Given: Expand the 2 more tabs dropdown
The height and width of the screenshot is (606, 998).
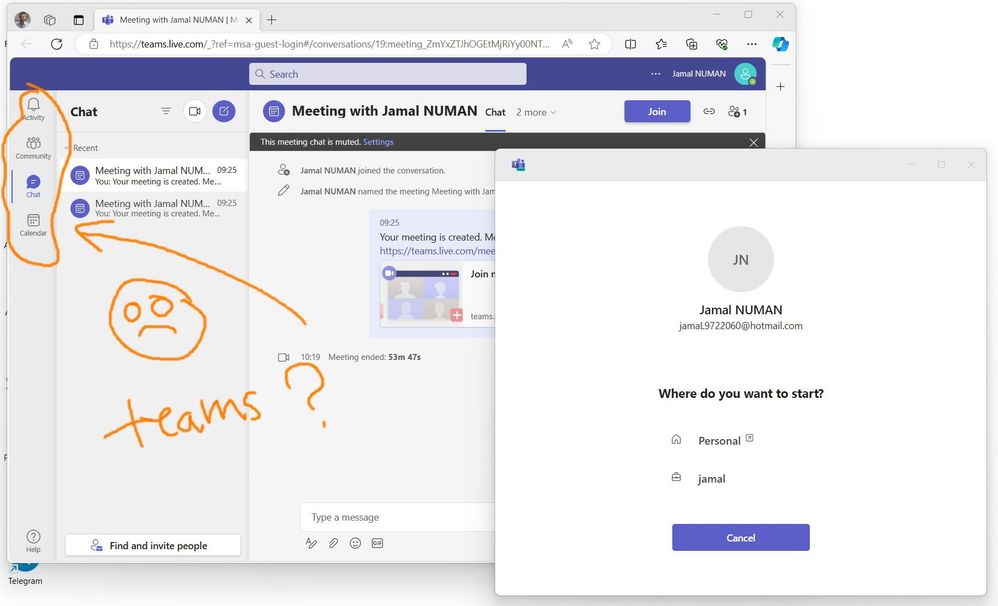Looking at the screenshot, I should [536, 112].
